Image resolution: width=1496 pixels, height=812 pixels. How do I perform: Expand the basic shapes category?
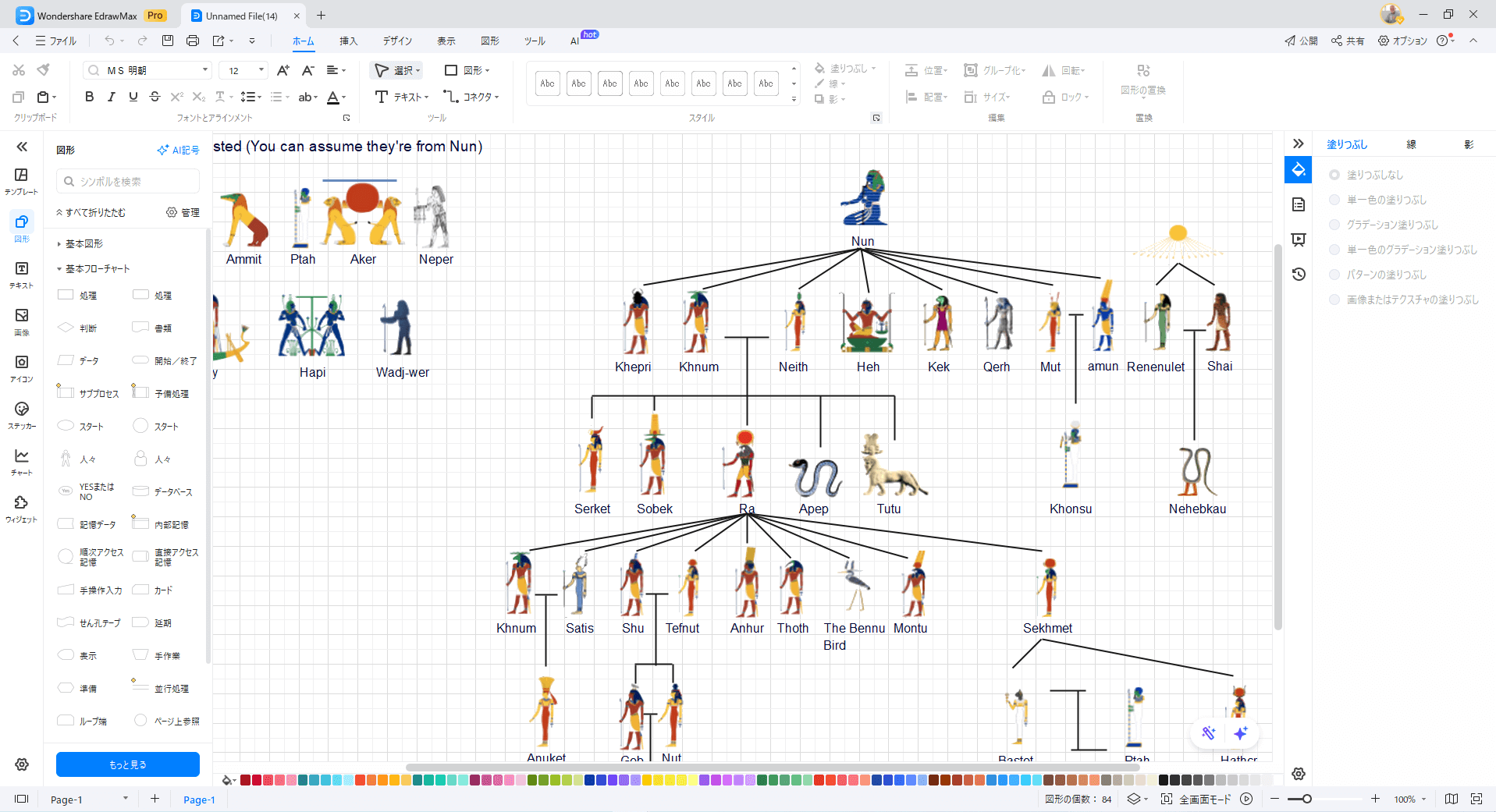84,244
